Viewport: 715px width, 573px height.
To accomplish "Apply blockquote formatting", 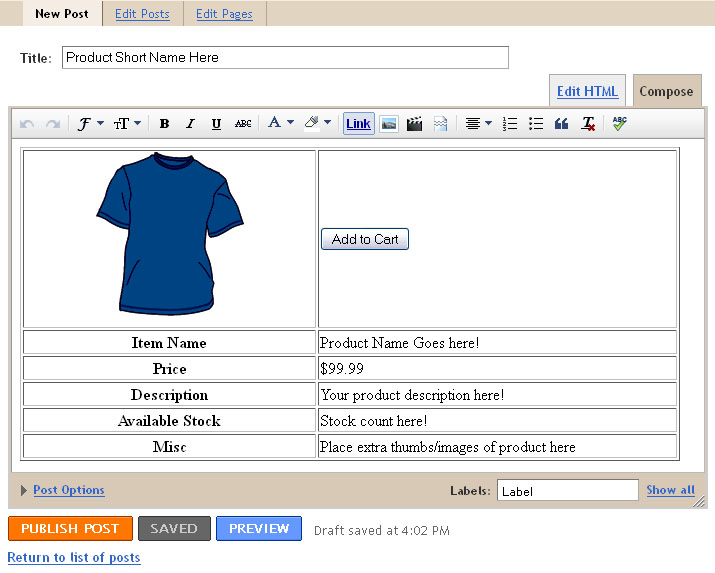I will point(561,124).
